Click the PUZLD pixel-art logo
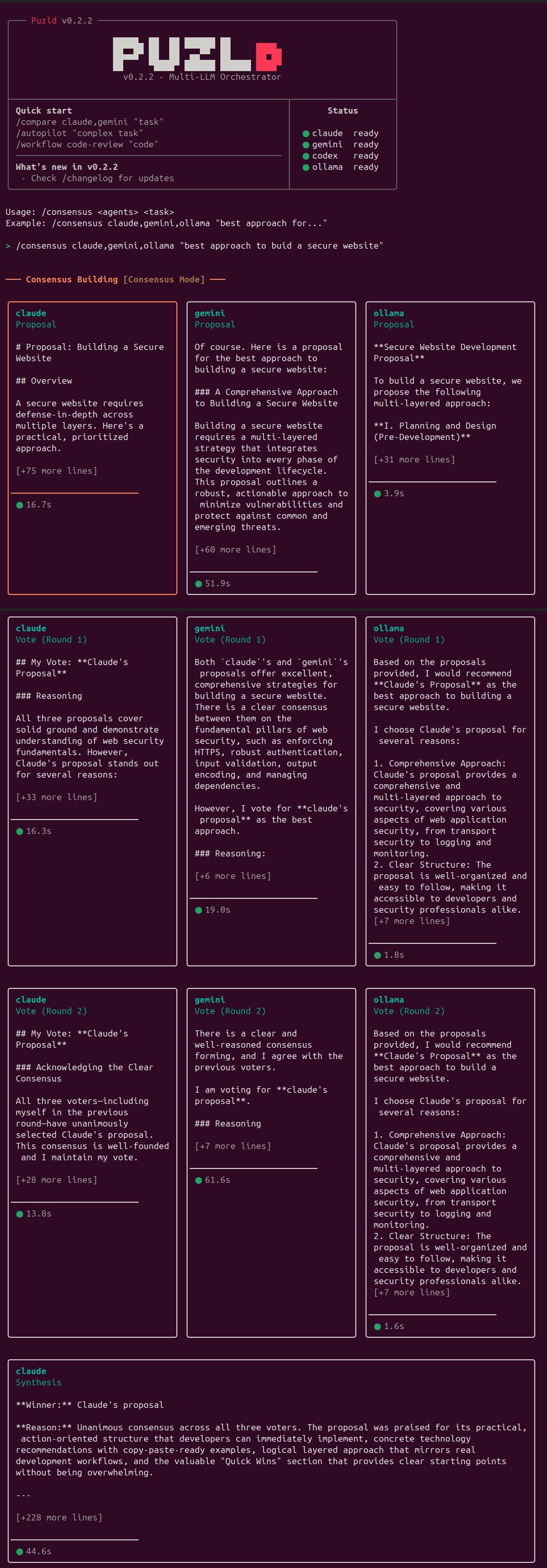The height and width of the screenshot is (1568, 547). 198,54
